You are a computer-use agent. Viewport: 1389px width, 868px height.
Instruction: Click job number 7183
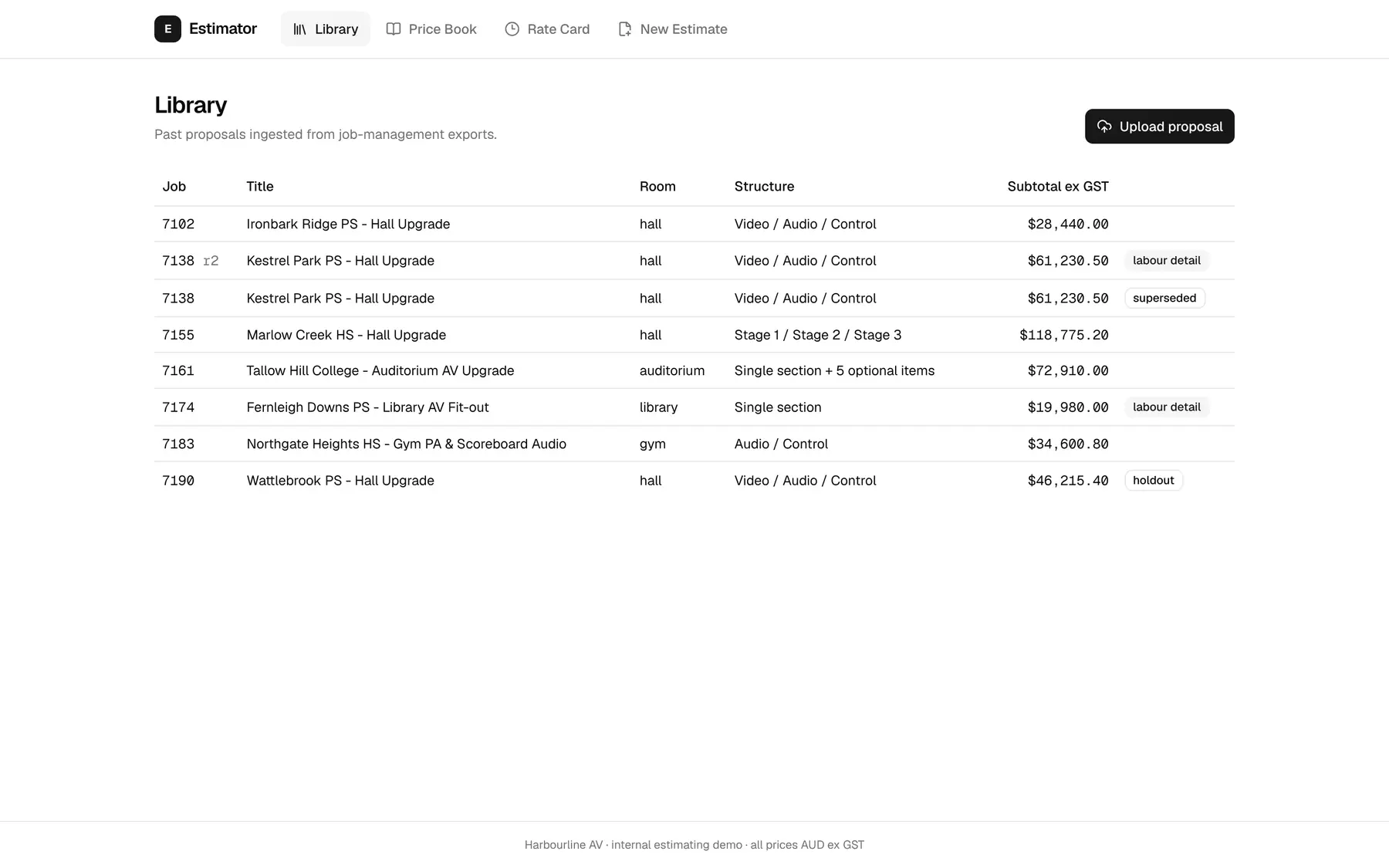(x=178, y=444)
